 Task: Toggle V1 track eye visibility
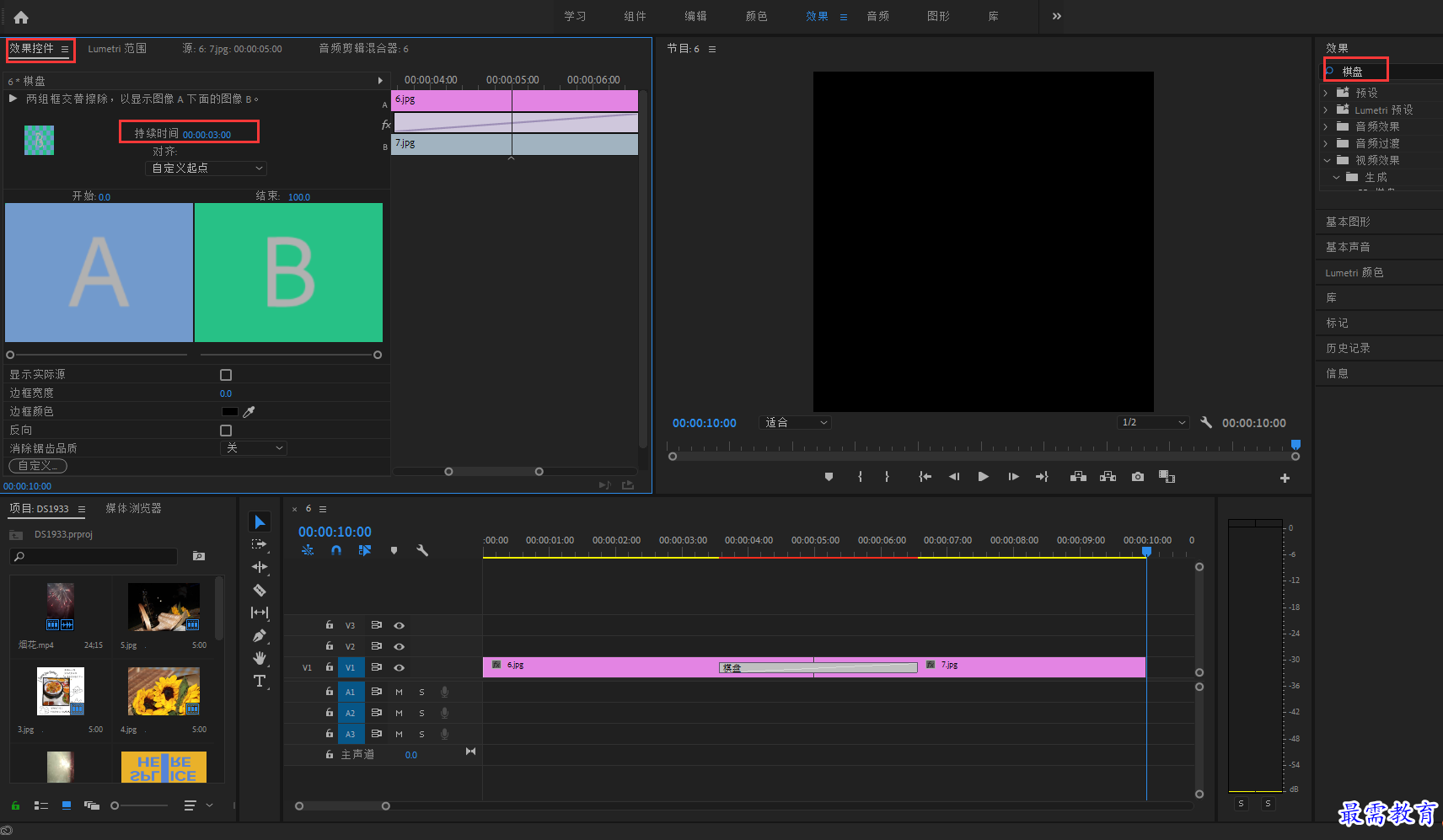pyautogui.click(x=400, y=667)
